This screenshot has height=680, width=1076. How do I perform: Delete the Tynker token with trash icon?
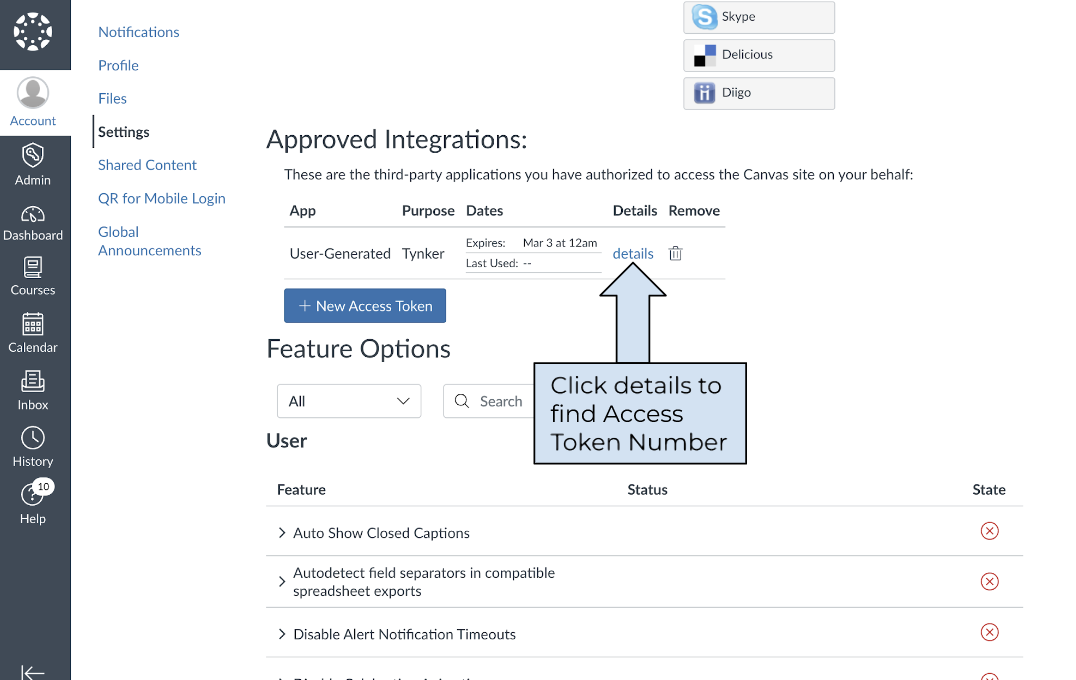pos(675,253)
